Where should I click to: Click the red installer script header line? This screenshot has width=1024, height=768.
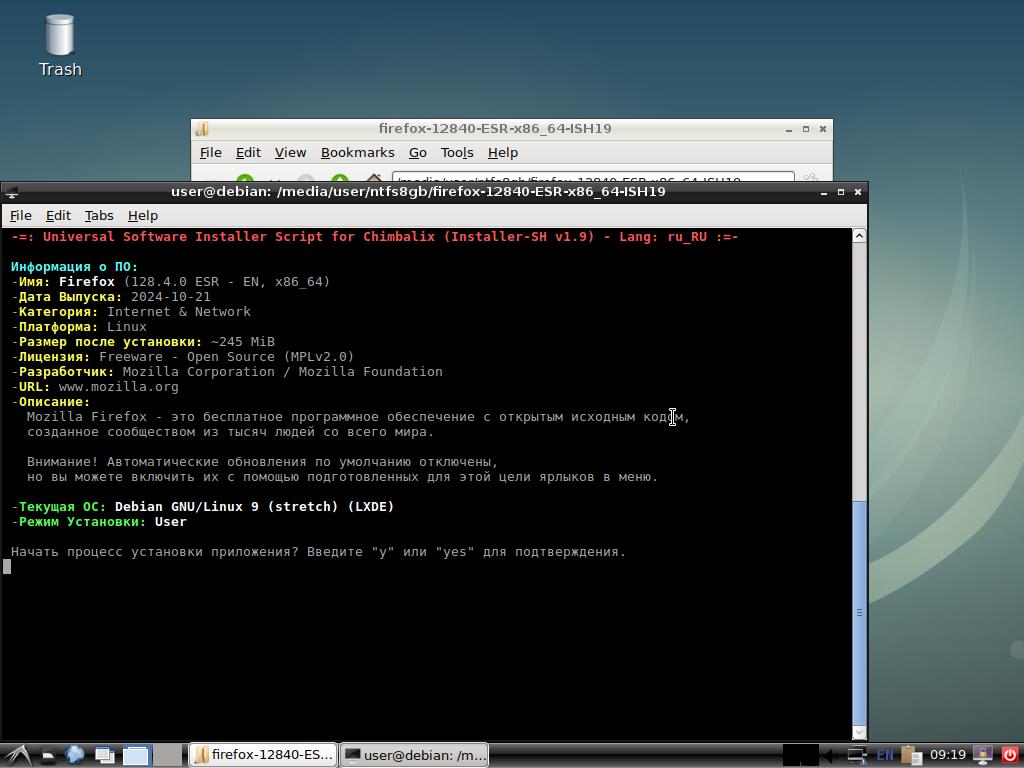pyautogui.click(x=375, y=236)
